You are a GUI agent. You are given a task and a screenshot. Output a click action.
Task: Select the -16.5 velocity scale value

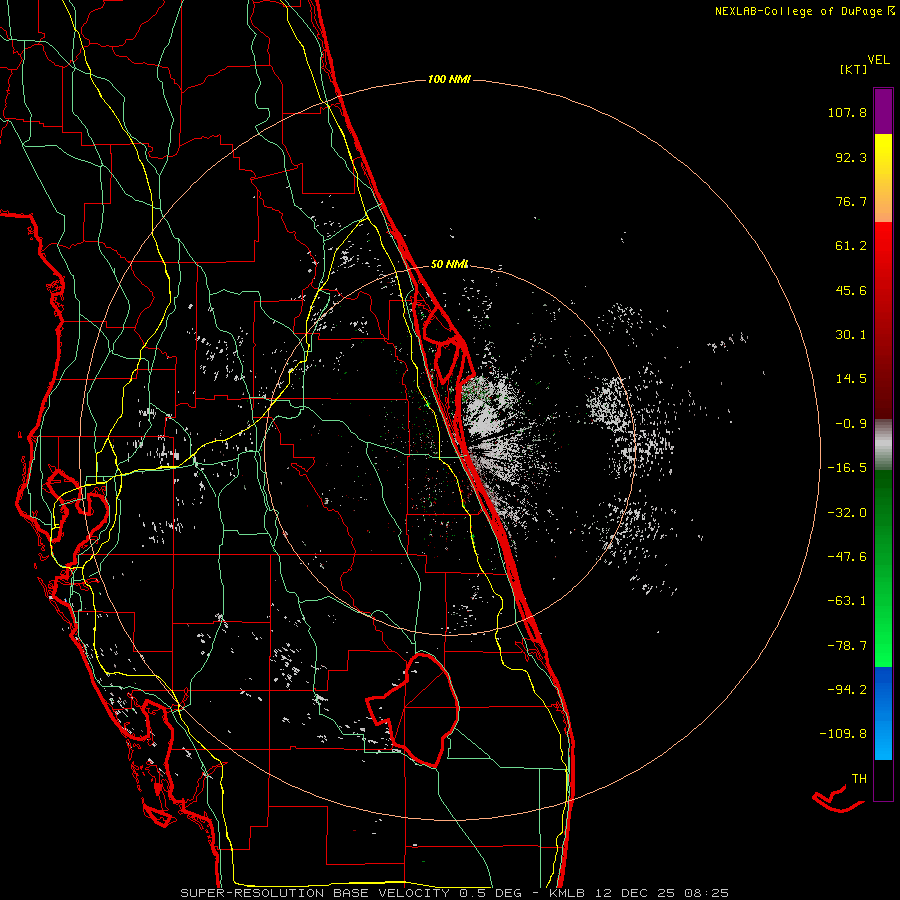[x=847, y=468]
